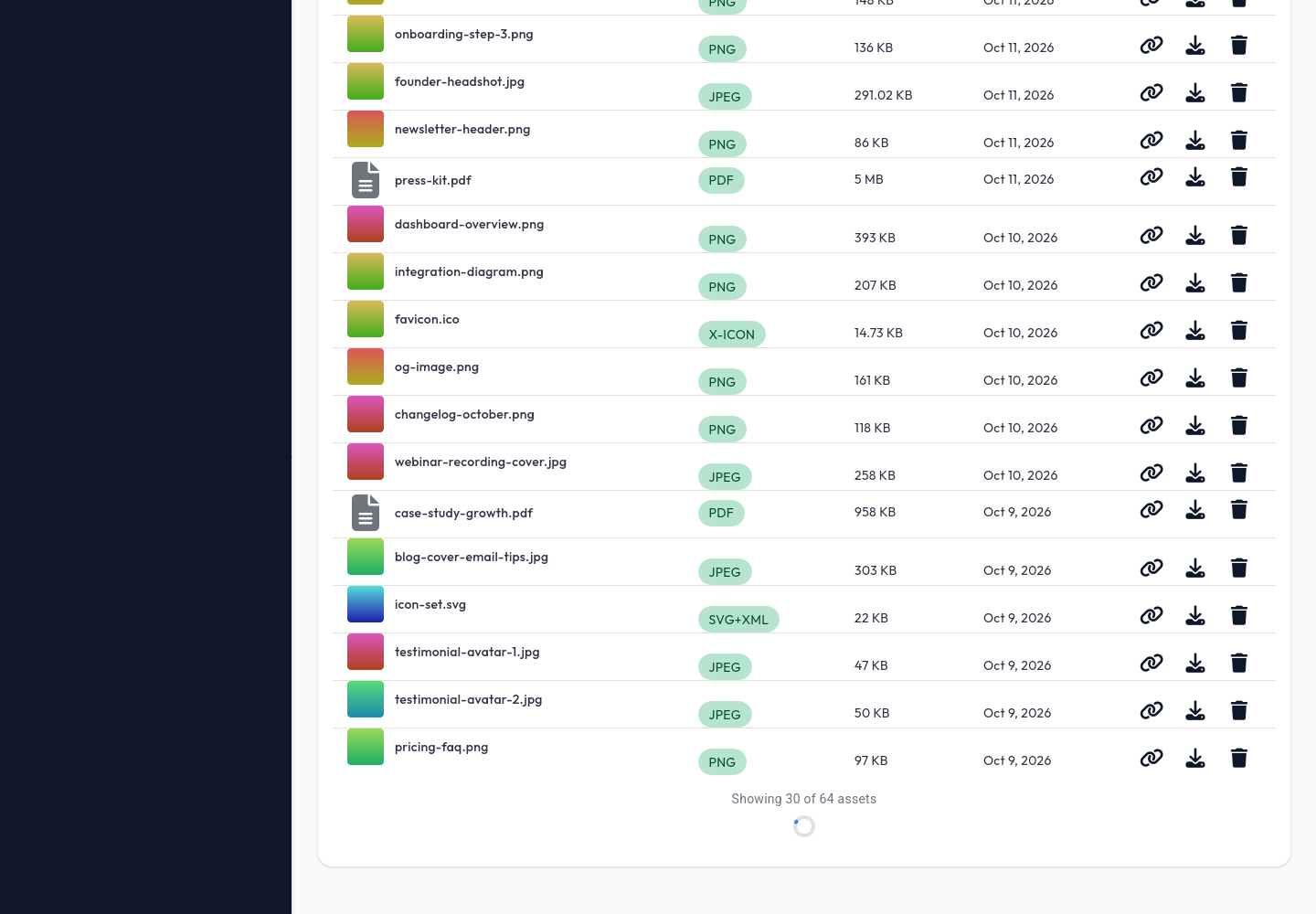Download favicon.ico file
1316x914 pixels.
pos(1195,330)
